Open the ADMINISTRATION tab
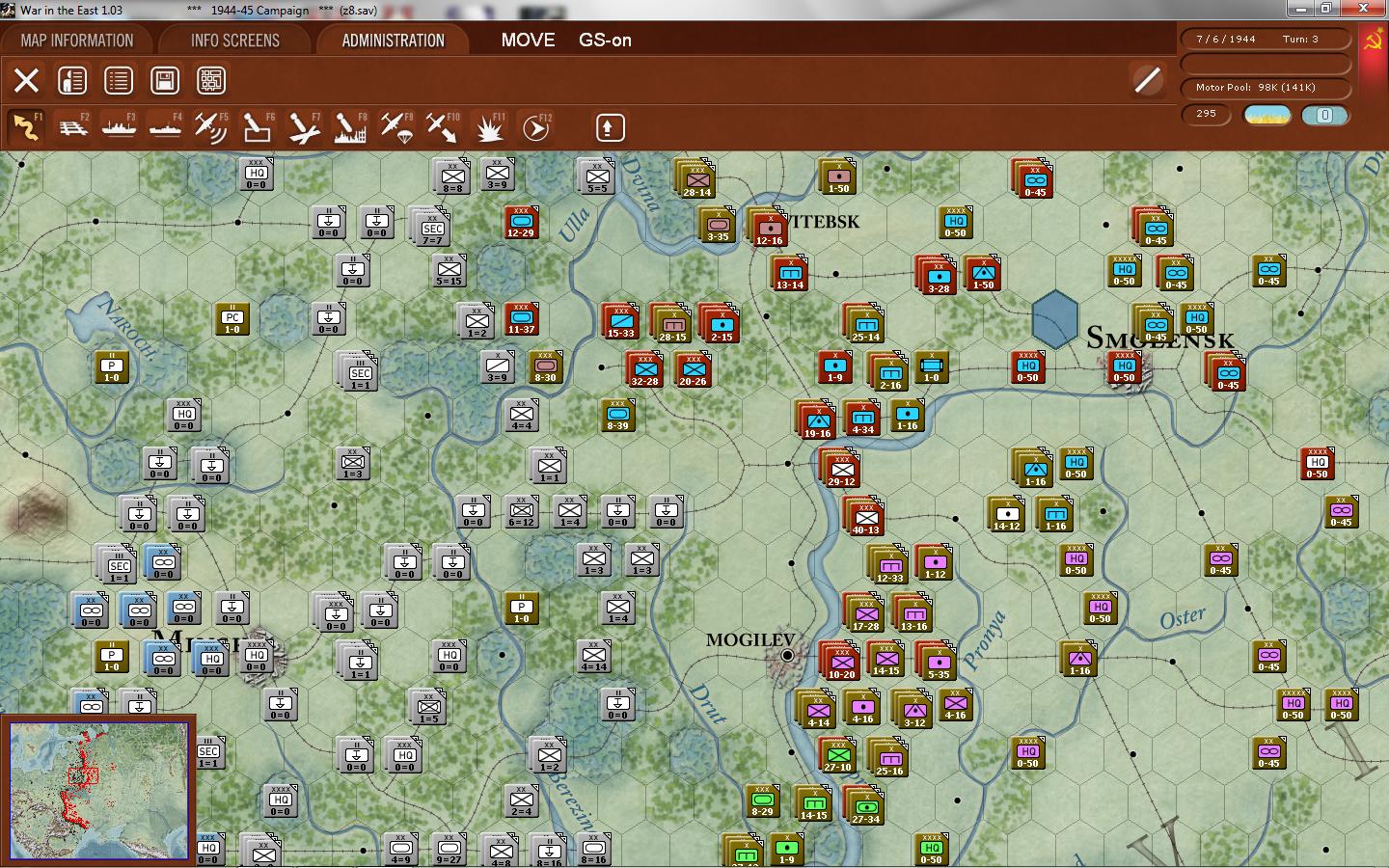The width and height of the screenshot is (1389, 868). (394, 41)
